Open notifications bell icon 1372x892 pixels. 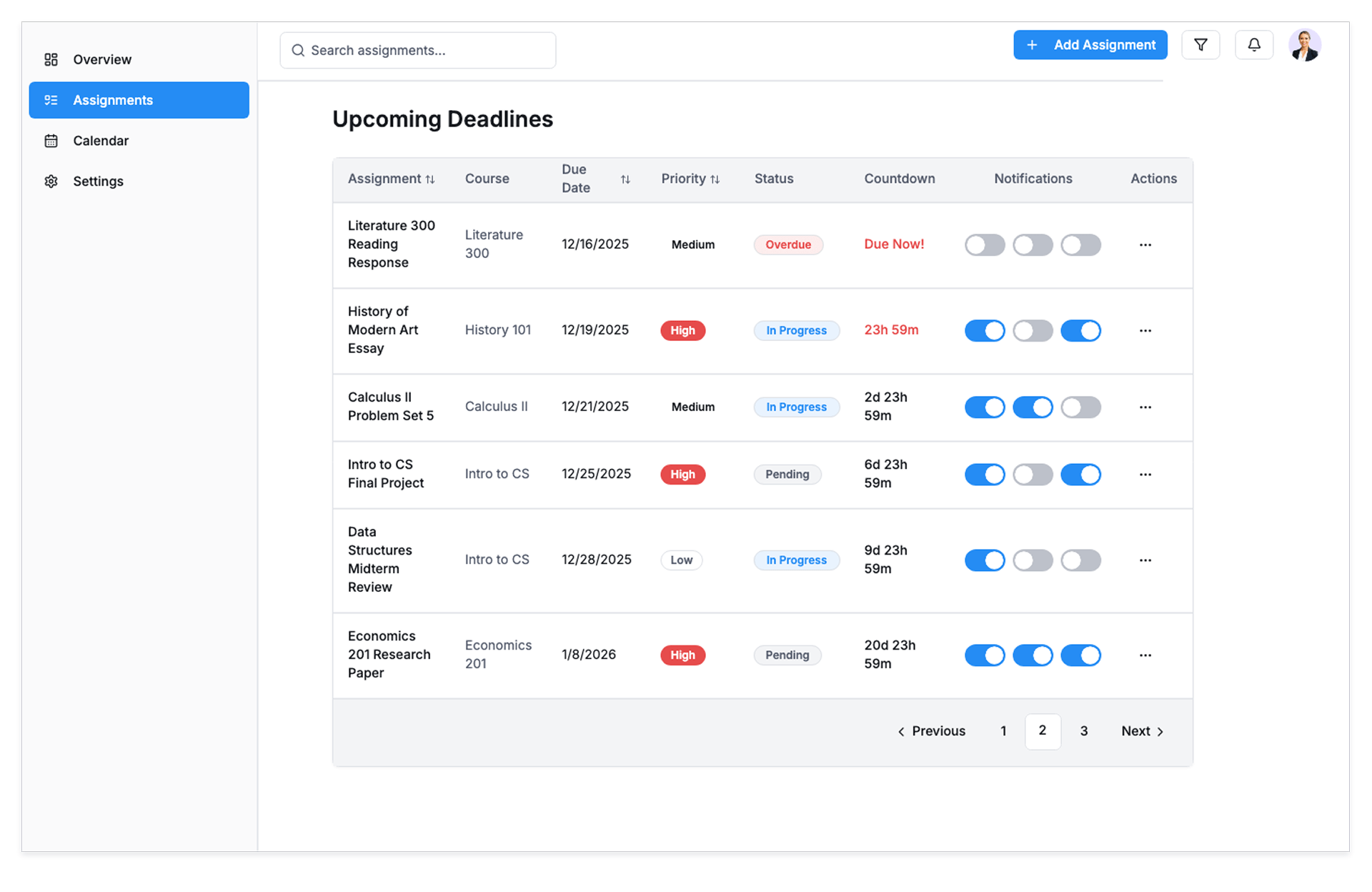pyautogui.click(x=1254, y=45)
